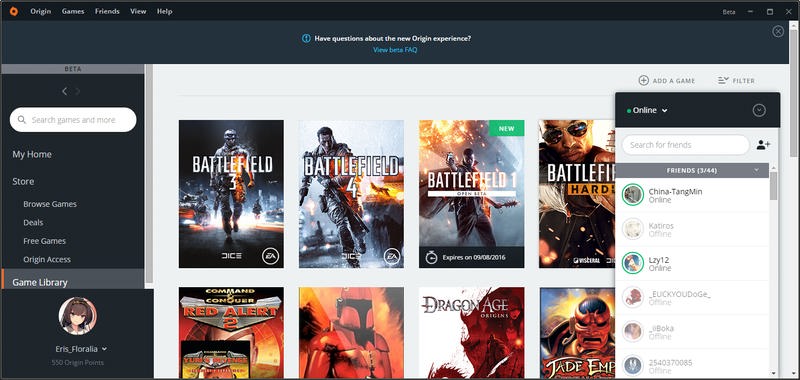Click the timer icon on Battlefield 1
Screen dimensions: 800x380
pyautogui.click(x=431, y=257)
